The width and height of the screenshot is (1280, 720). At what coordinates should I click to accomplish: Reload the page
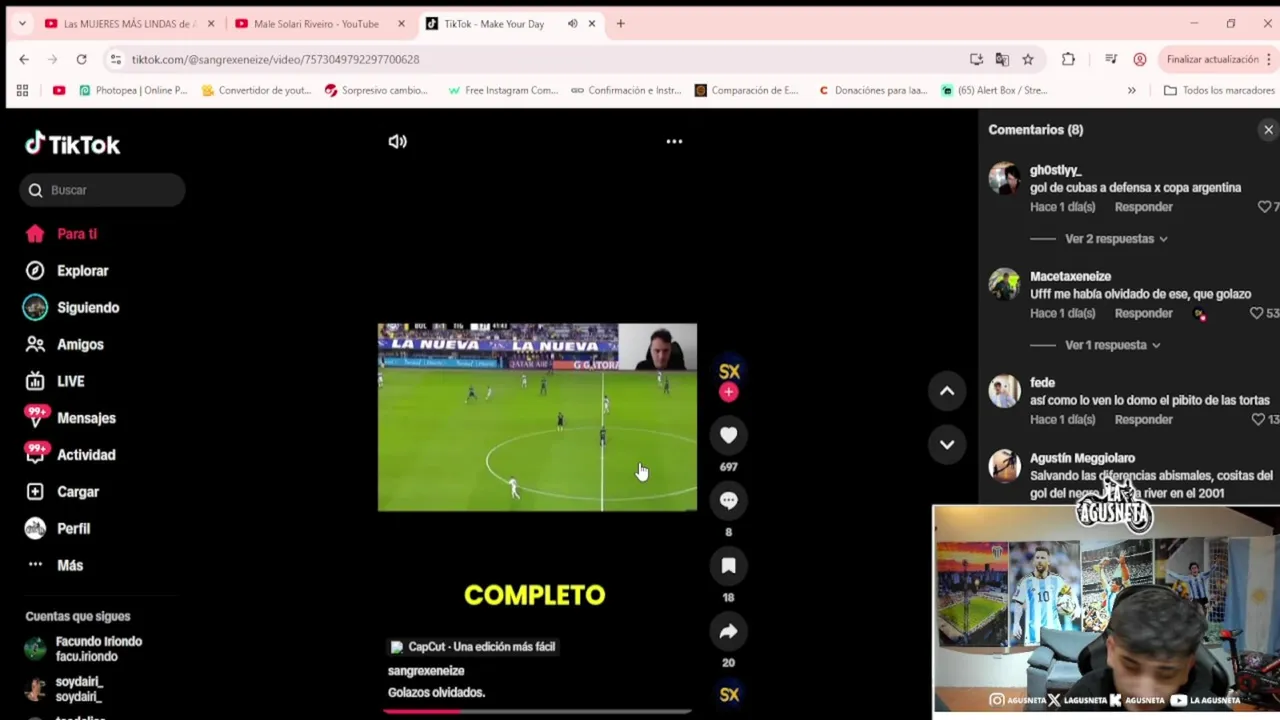(81, 60)
